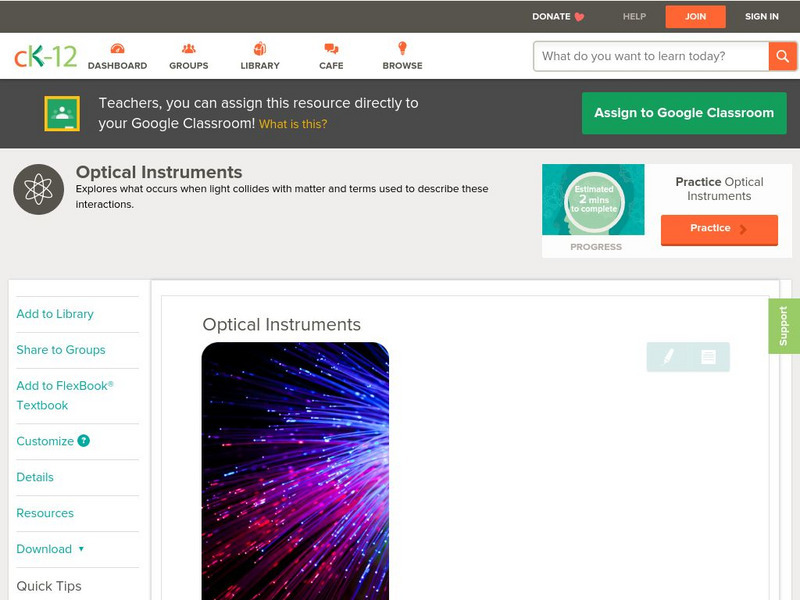The image size is (800, 600).
Task: Click the 'Optical Instruments' page title
Action: pyautogui.click(x=159, y=172)
